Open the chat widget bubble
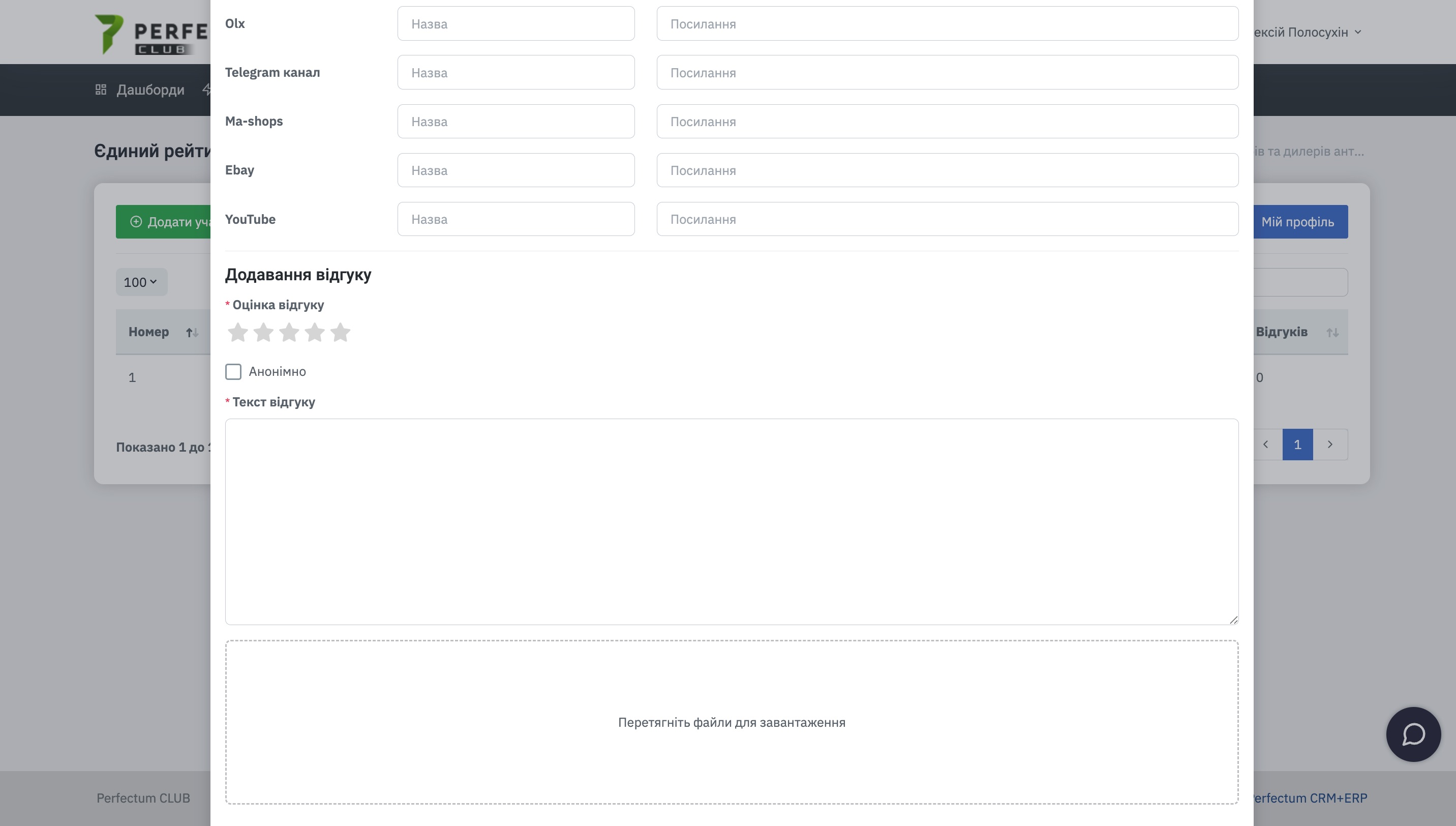Image resolution: width=1456 pixels, height=826 pixels. click(1413, 734)
